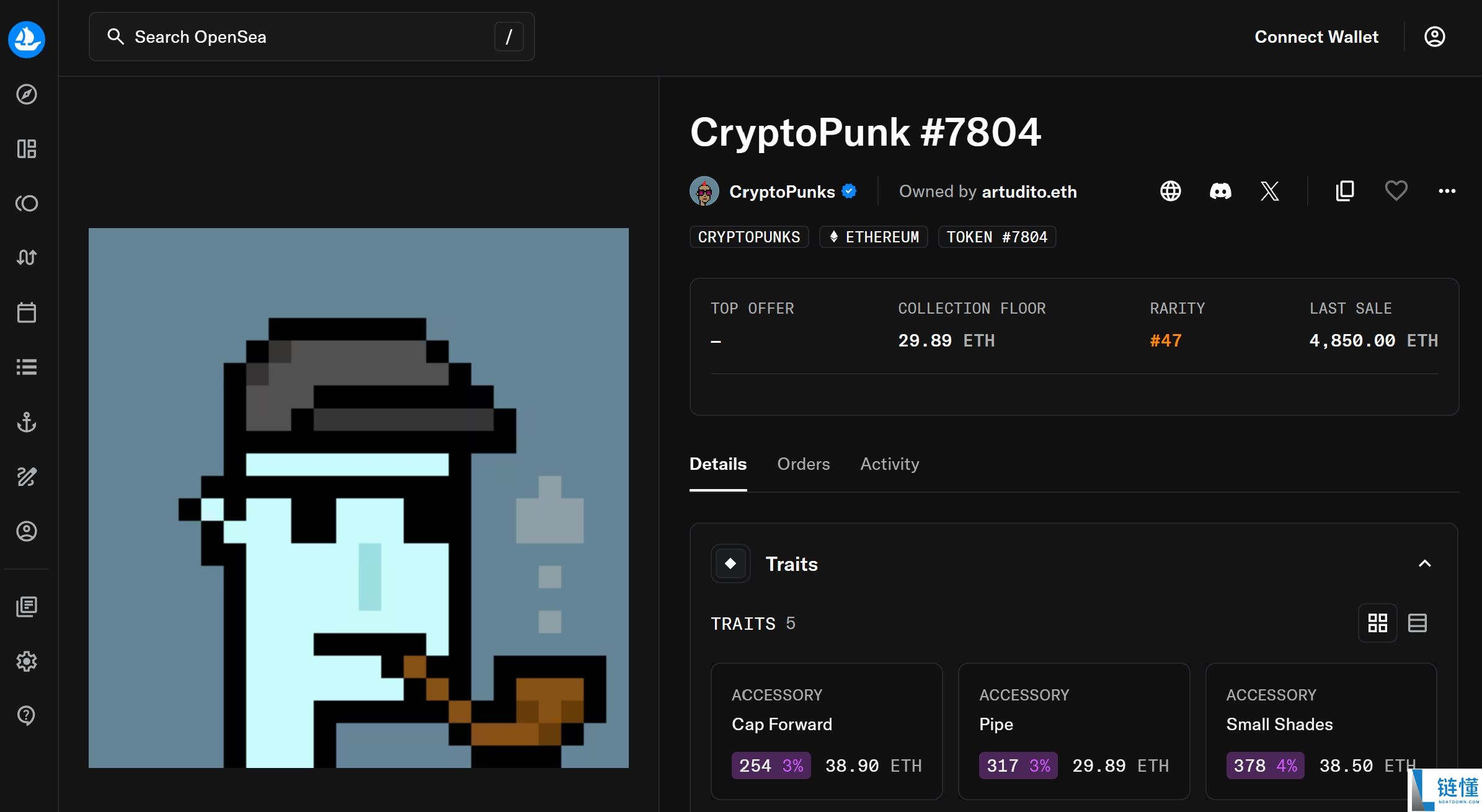Open the CryptoPunks X profile icon
This screenshot has height=812, width=1482.
(1270, 191)
